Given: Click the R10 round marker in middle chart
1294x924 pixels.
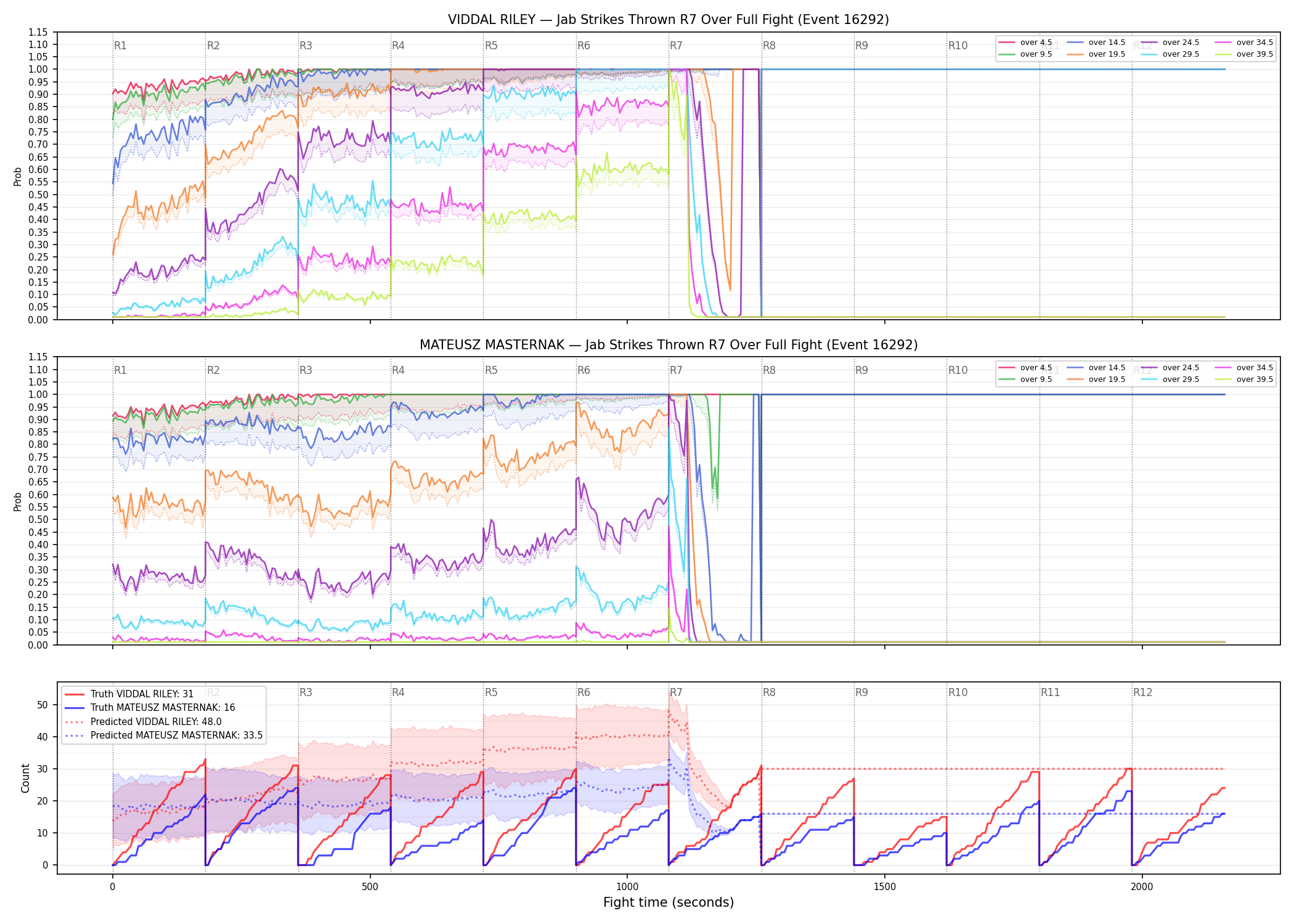Looking at the screenshot, I should [x=958, y=370].
